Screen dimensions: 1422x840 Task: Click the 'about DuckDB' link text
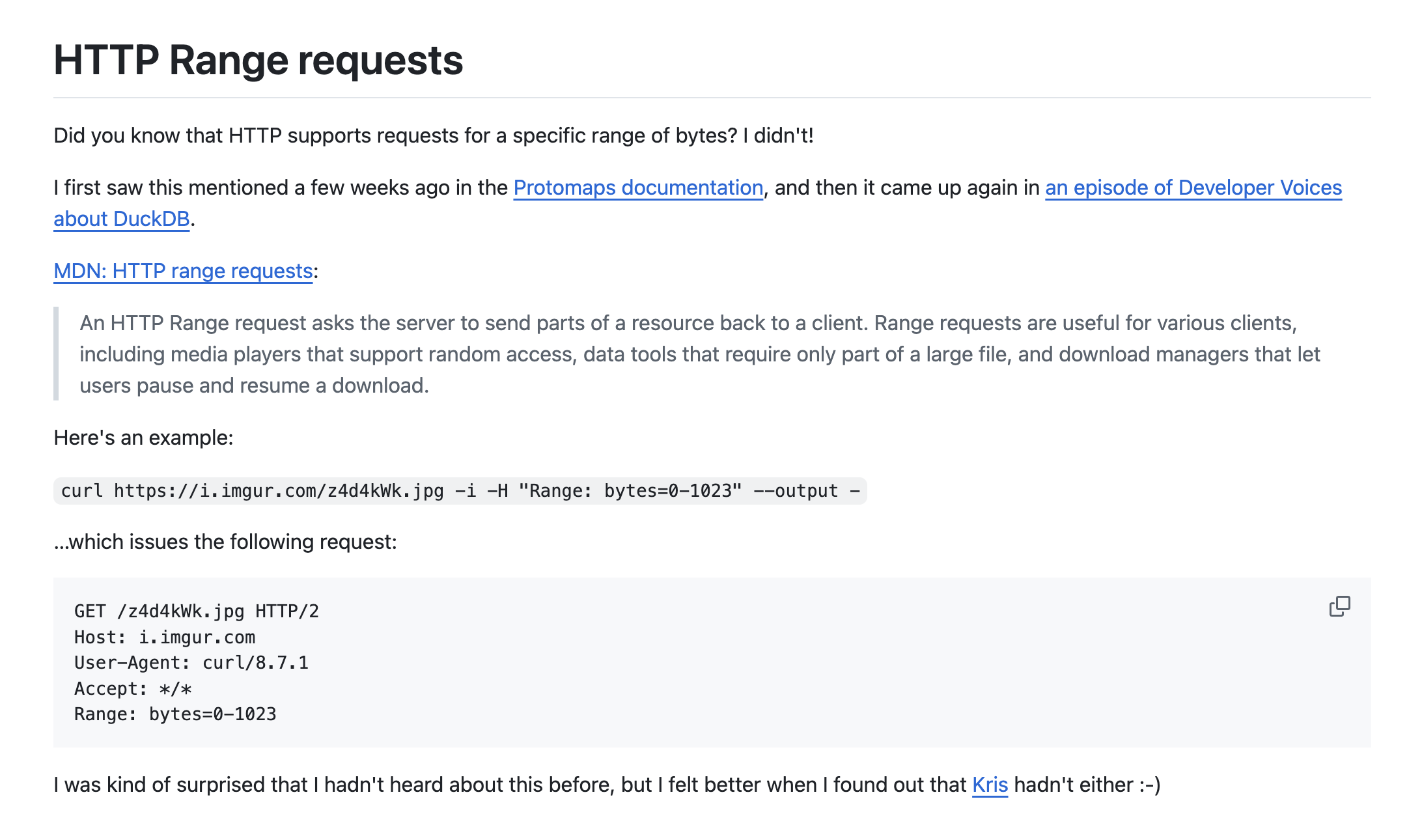click(121, 219)
